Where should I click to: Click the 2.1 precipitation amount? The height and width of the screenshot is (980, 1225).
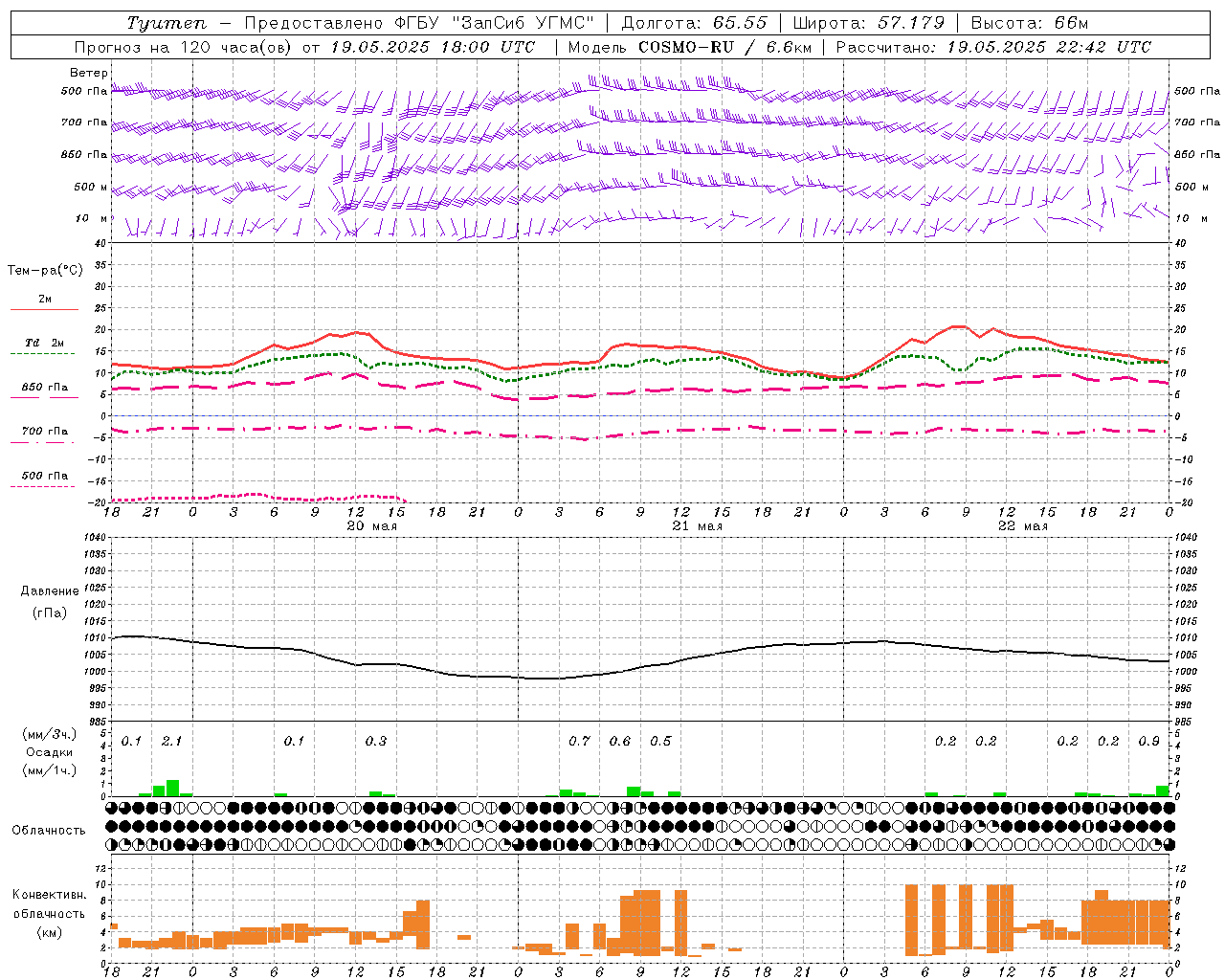(x=171, y=742)
